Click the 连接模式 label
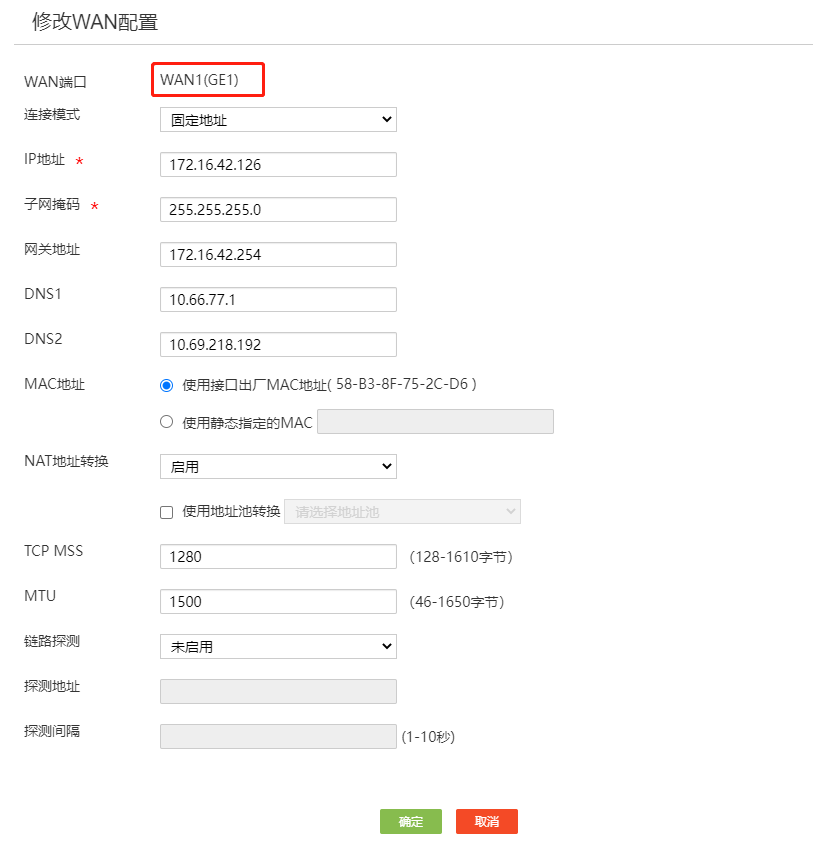 [52, 114]
